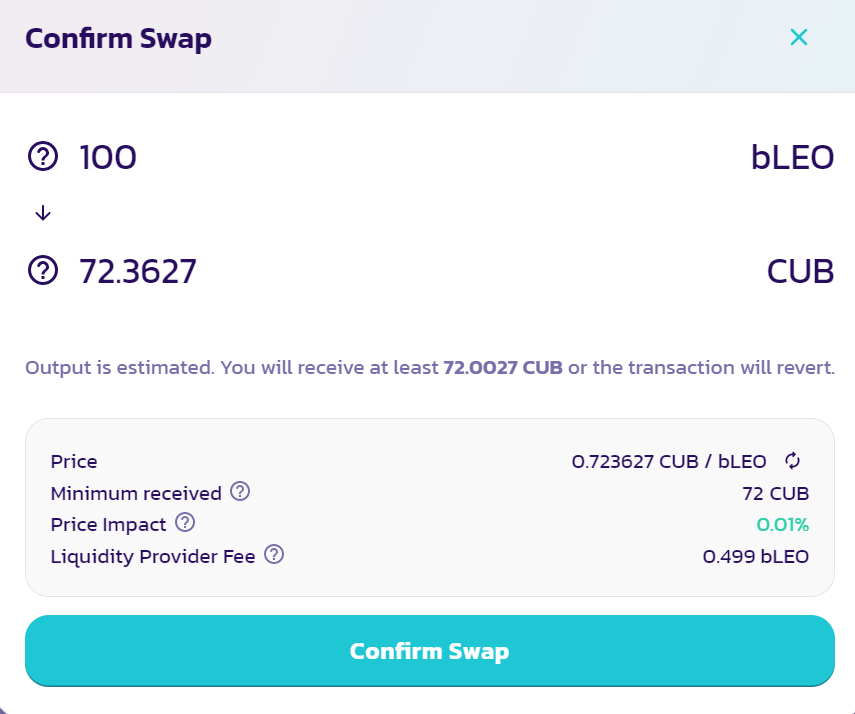
Task: Click the down arrow between tokens
Action: (43, 213)
